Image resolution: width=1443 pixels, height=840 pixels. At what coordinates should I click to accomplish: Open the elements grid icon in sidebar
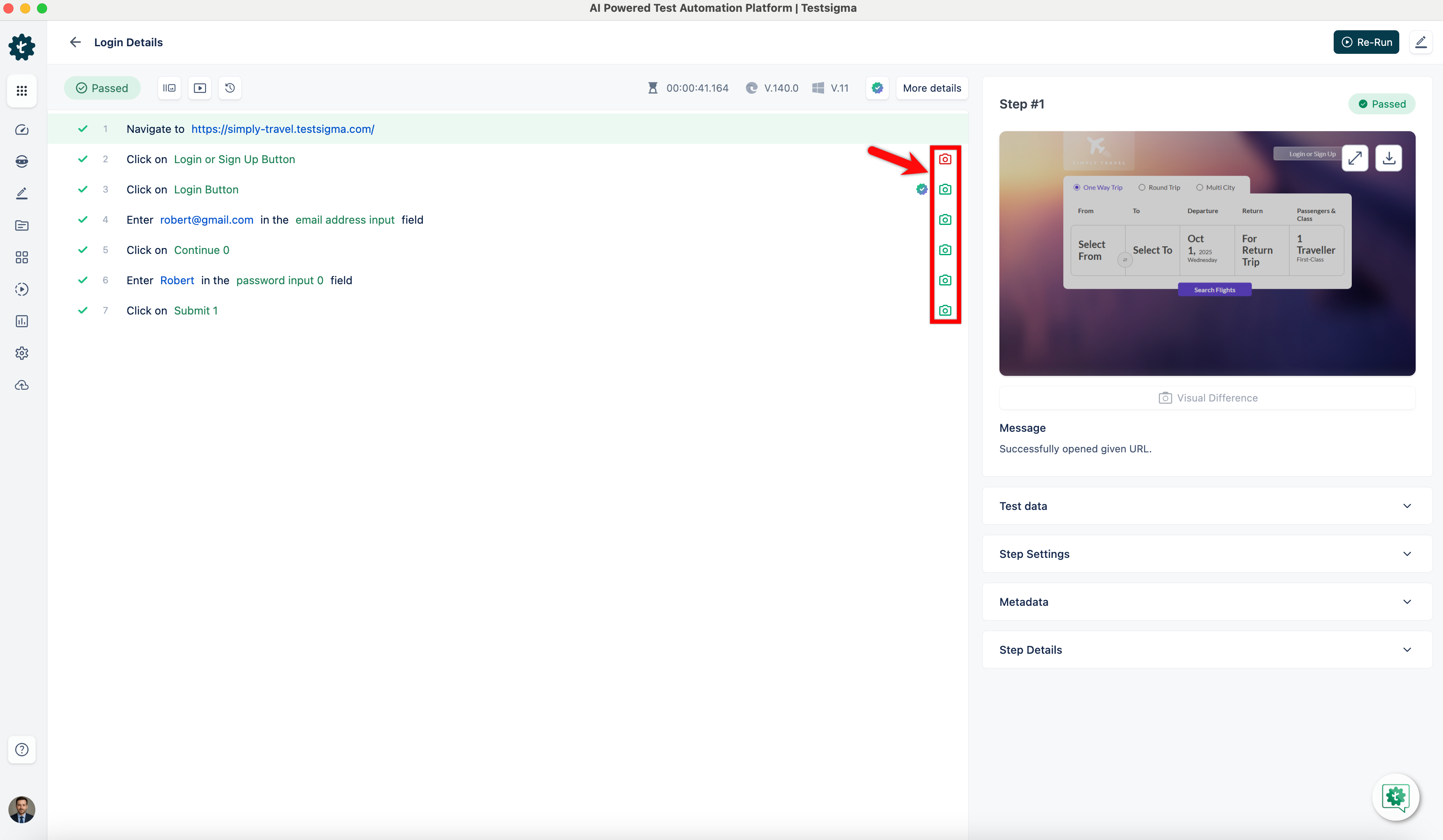pyautogui.click(x=22, y=258)
